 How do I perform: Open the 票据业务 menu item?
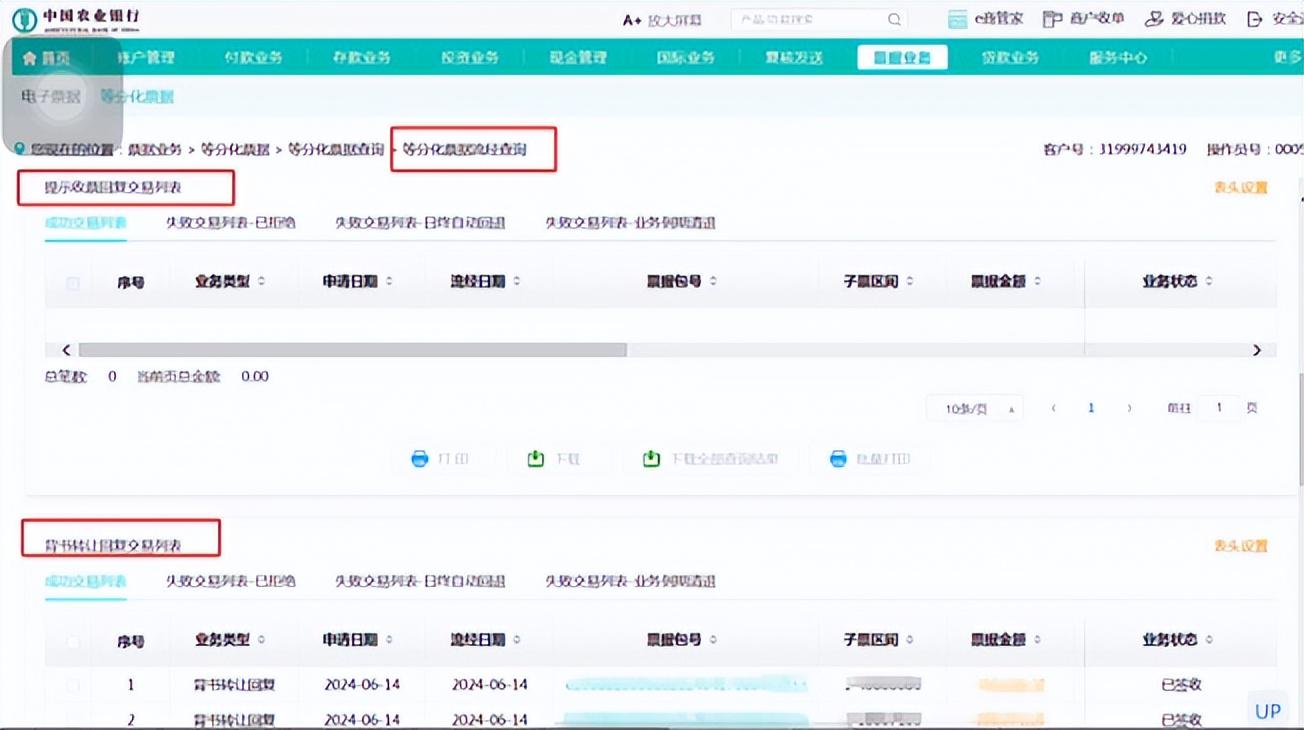901,57
